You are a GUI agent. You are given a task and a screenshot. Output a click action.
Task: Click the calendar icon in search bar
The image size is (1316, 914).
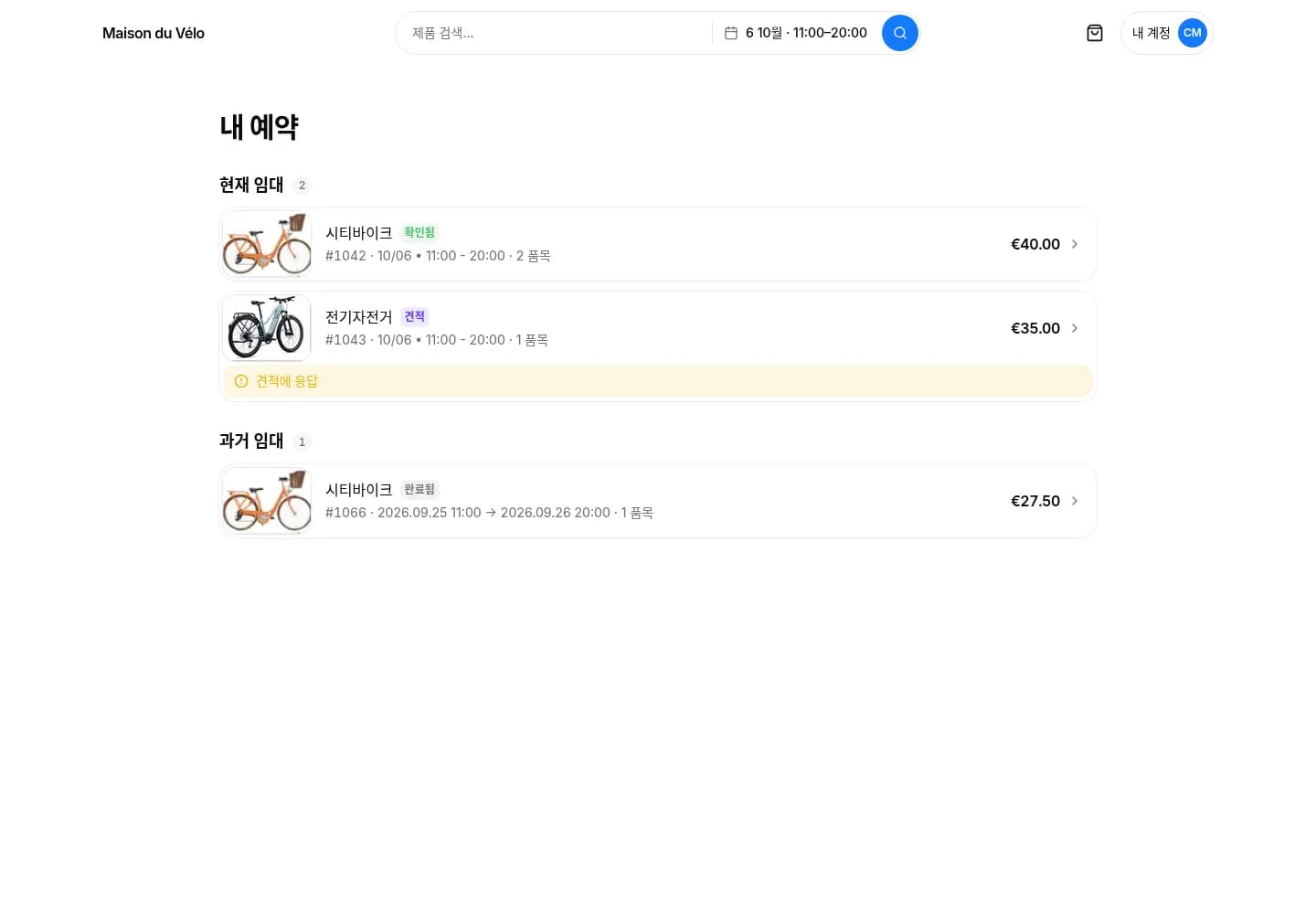click(731, 33)
